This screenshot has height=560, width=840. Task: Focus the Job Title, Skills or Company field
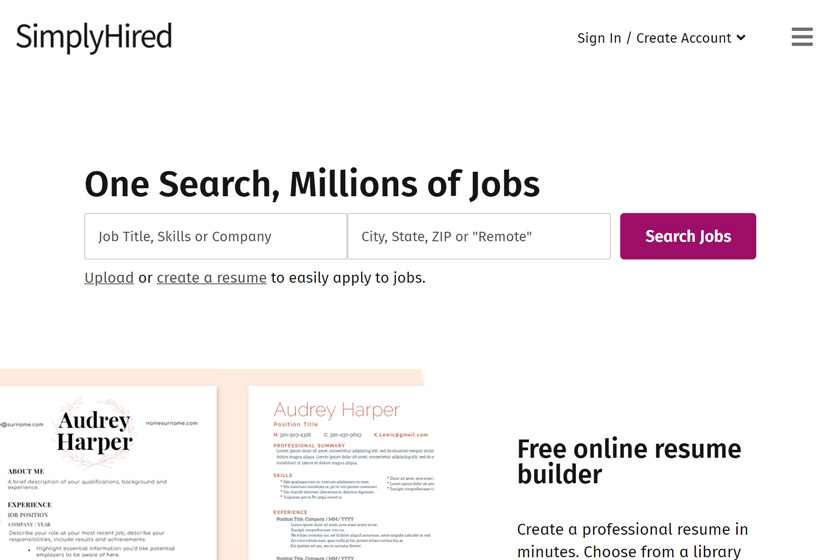point(215,237)
